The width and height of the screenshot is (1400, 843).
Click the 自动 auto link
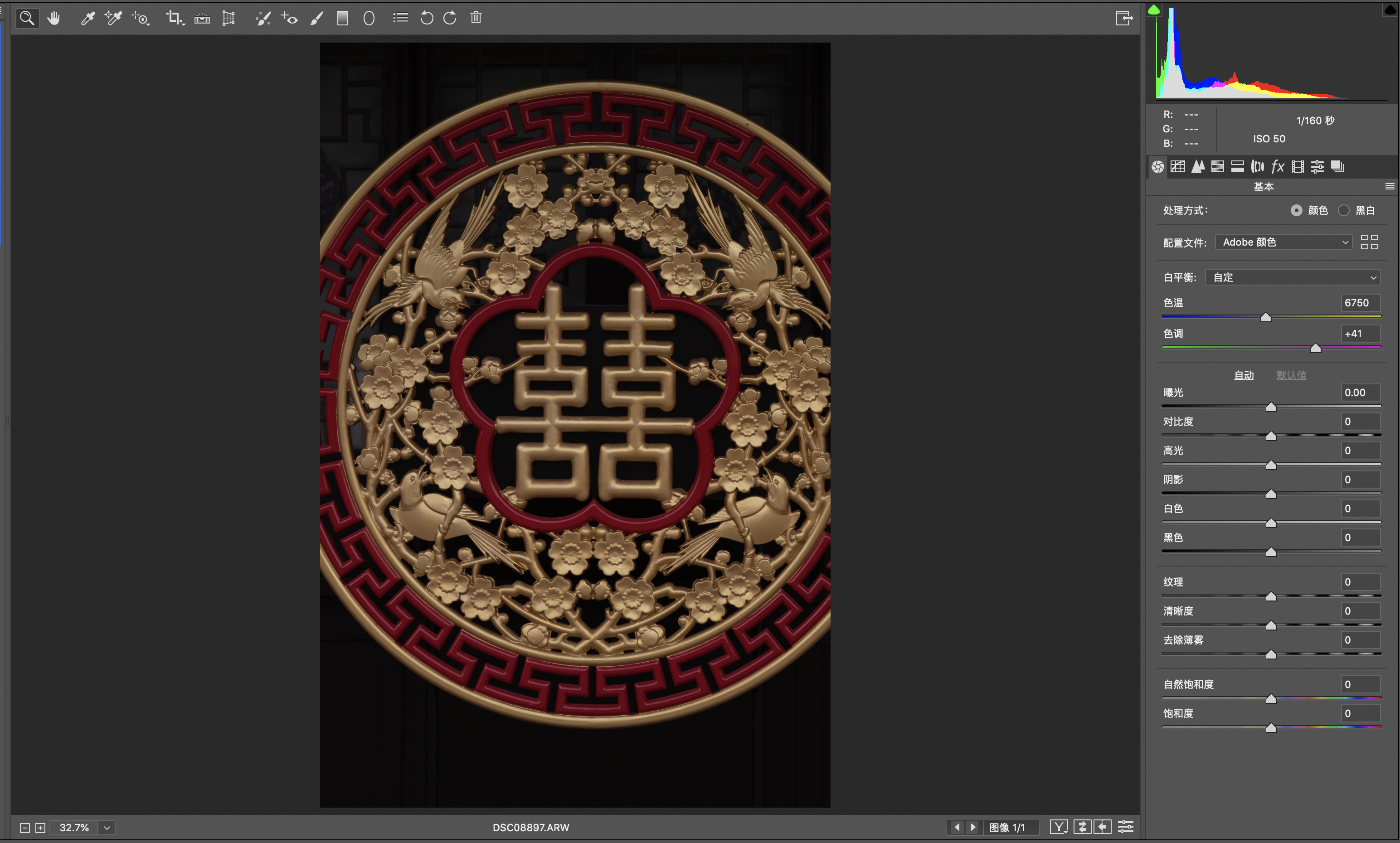coord(1243,375)
